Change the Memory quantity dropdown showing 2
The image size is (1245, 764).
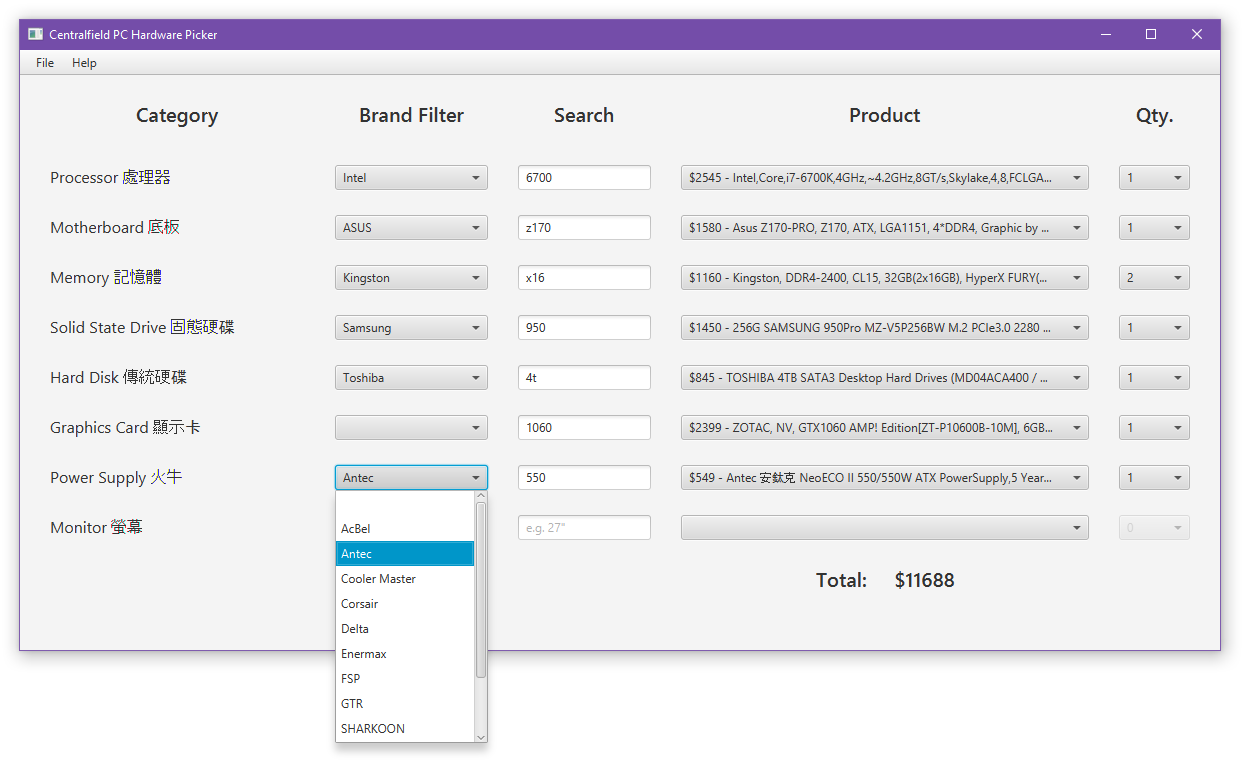[x=1154, y=278]
